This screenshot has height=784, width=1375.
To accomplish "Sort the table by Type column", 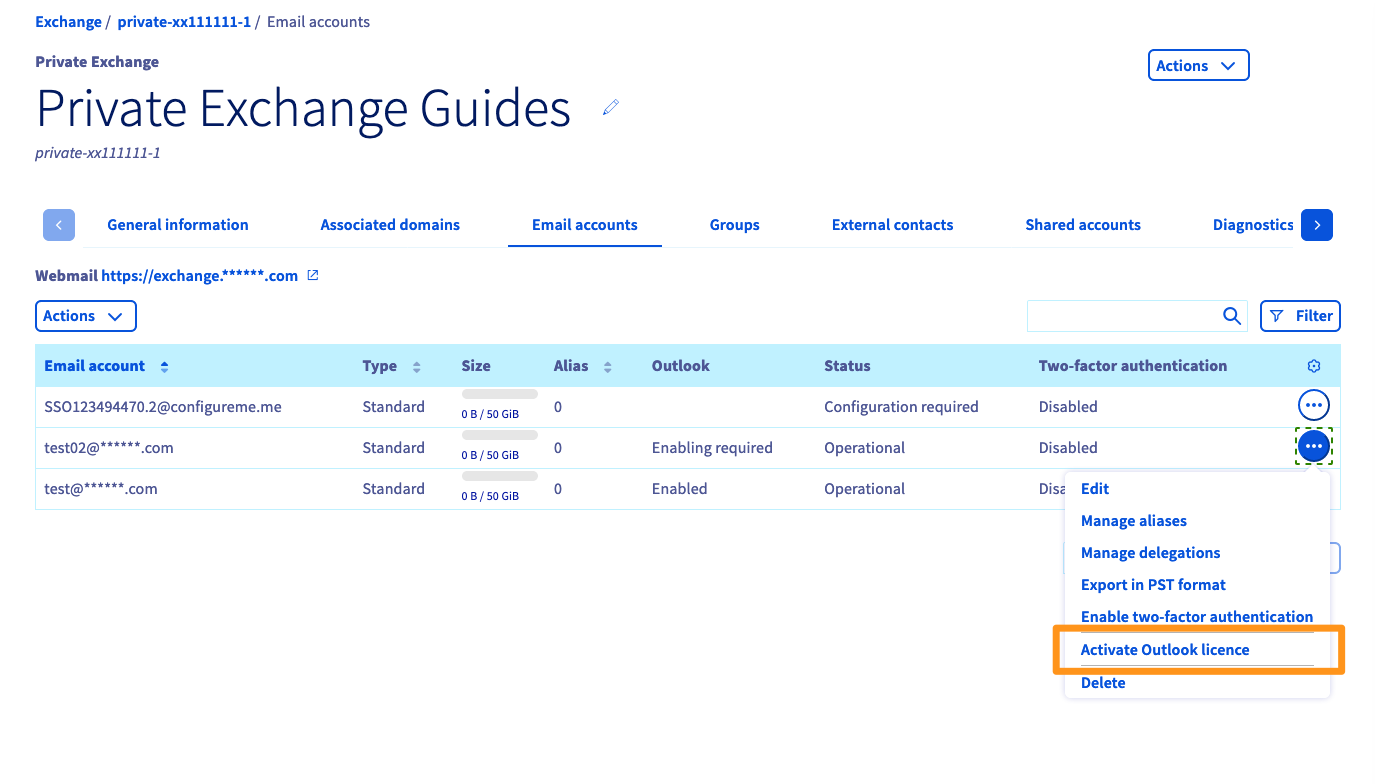I will (417, 367).
